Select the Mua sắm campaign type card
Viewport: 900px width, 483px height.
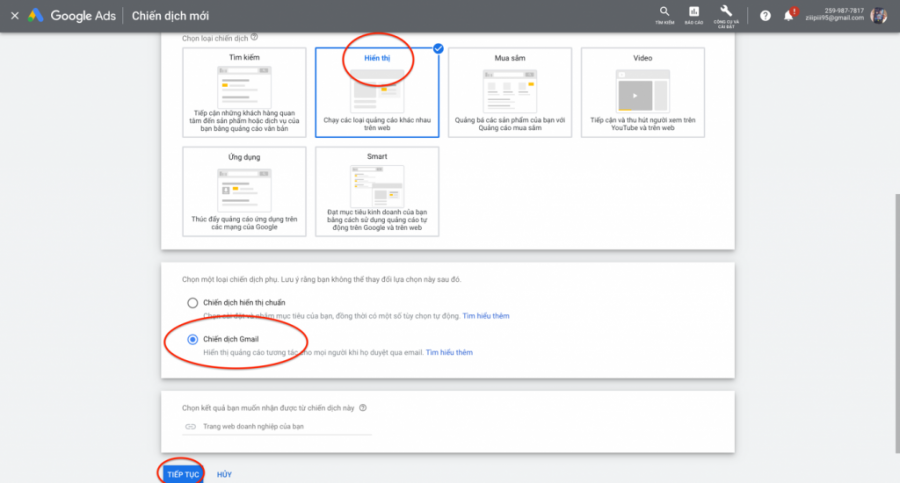510,92
